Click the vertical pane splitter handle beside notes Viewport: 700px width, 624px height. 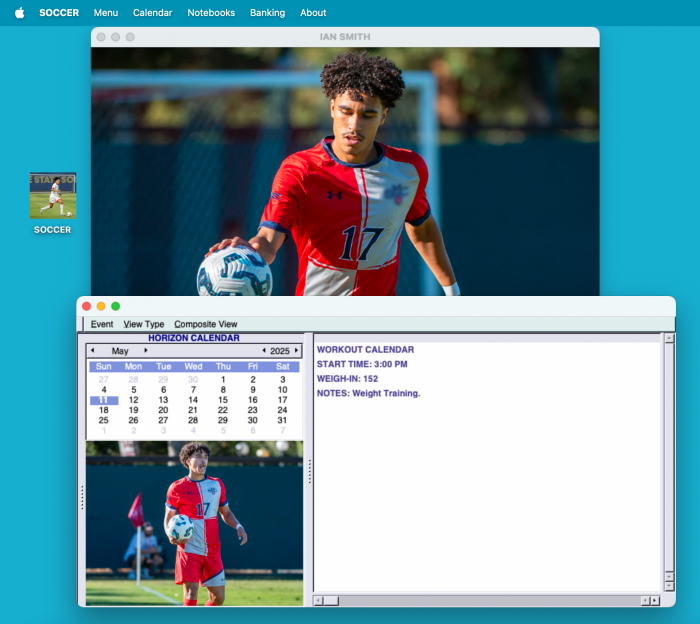tap(309, 471)
